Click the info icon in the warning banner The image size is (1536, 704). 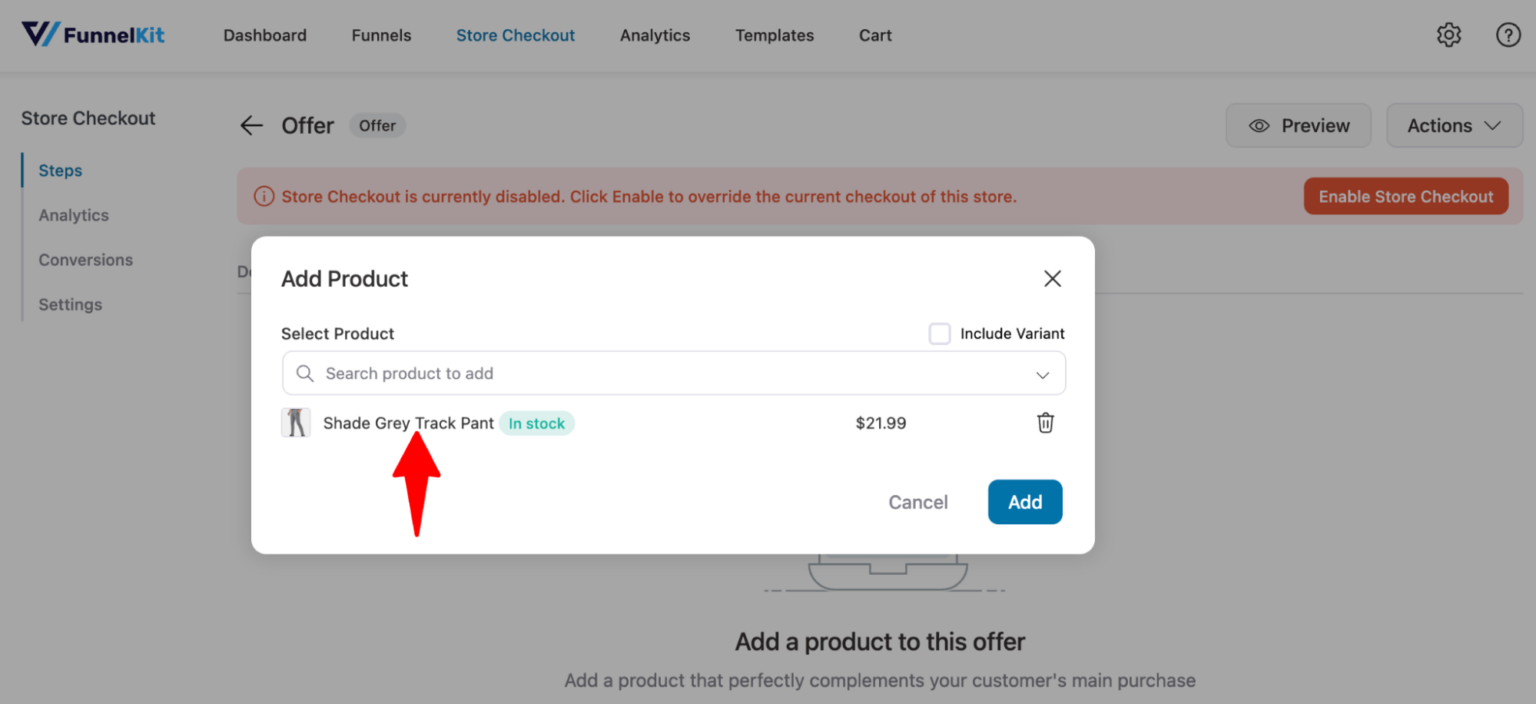click(x=263, y=196)
